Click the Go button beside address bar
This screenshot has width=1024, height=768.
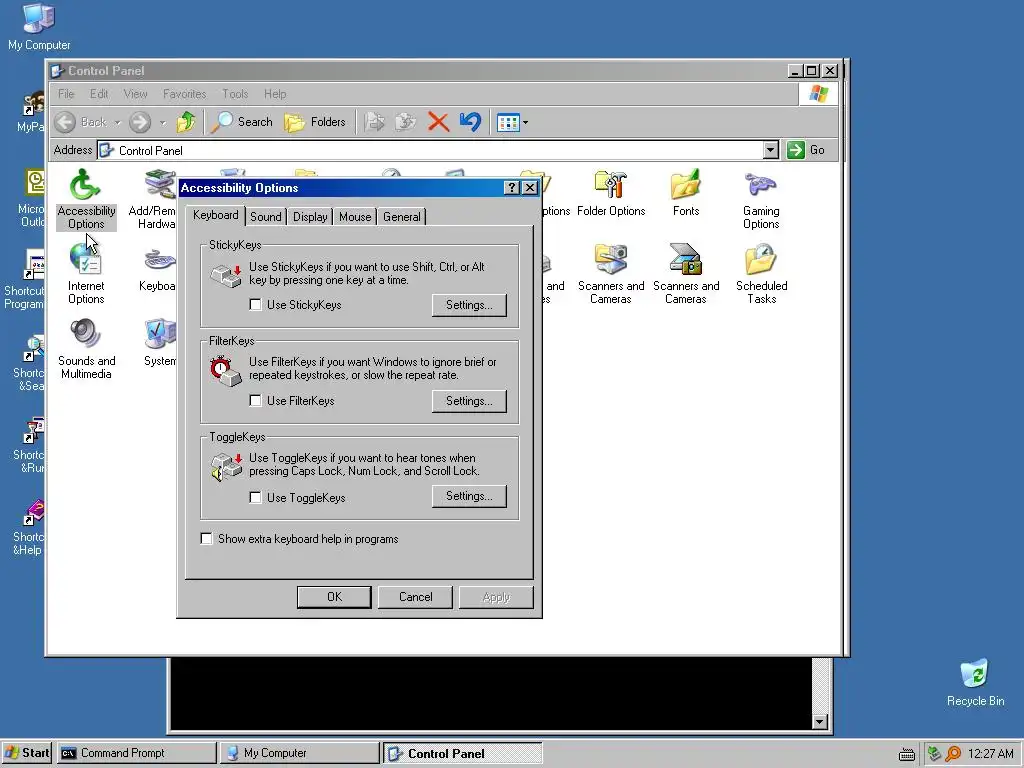click(807, 150)
